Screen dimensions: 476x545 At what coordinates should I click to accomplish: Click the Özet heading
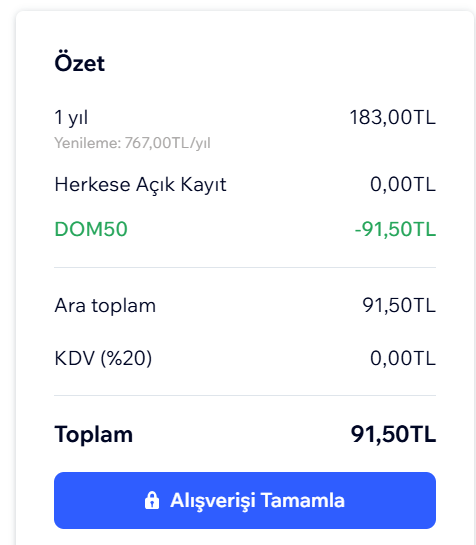tap(80, 63)
